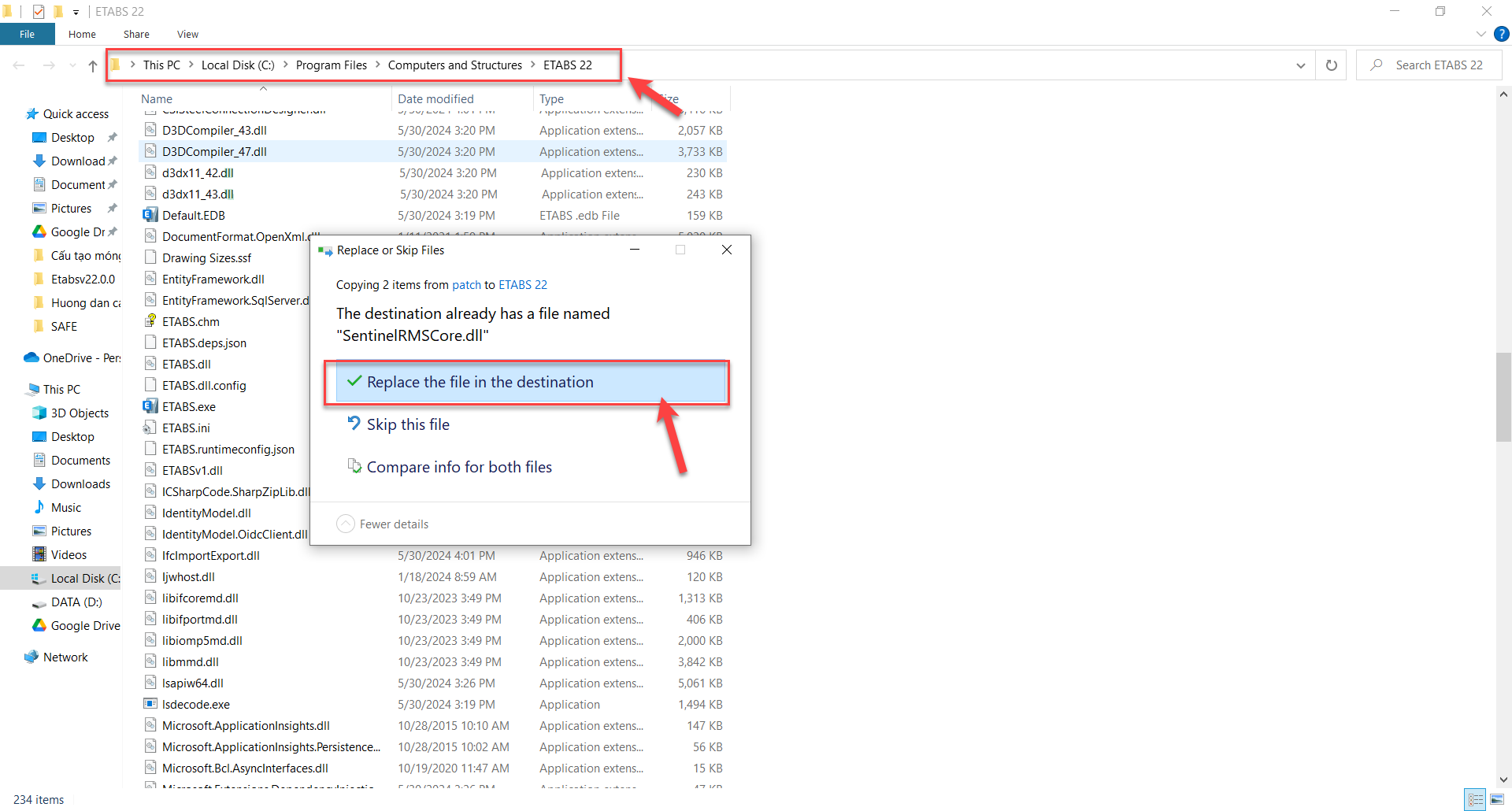The image size is (1512, 811).
Task: Switch to details view layout button
Action: click(x=1476, y=799)
